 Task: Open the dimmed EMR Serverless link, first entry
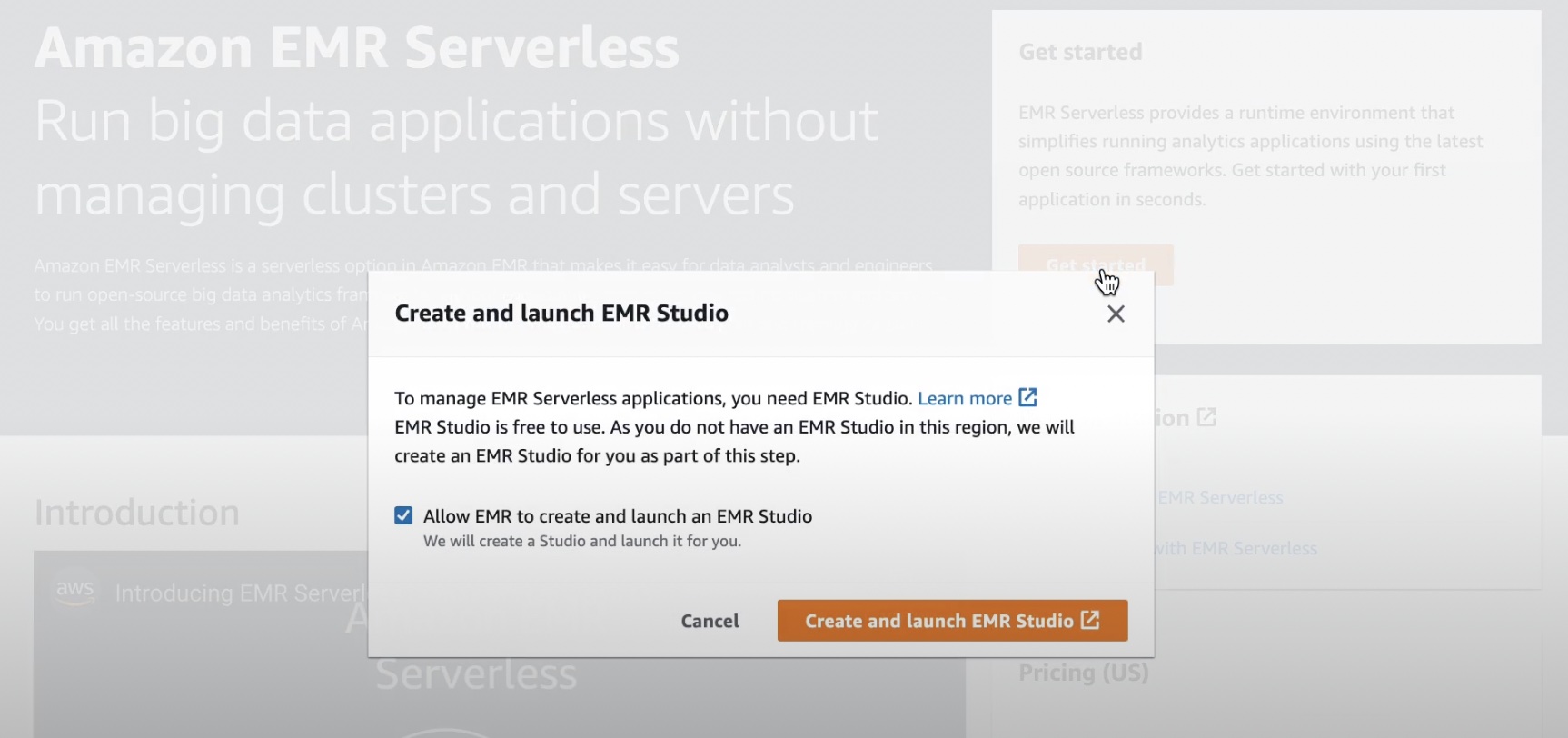pos(1220,497)
